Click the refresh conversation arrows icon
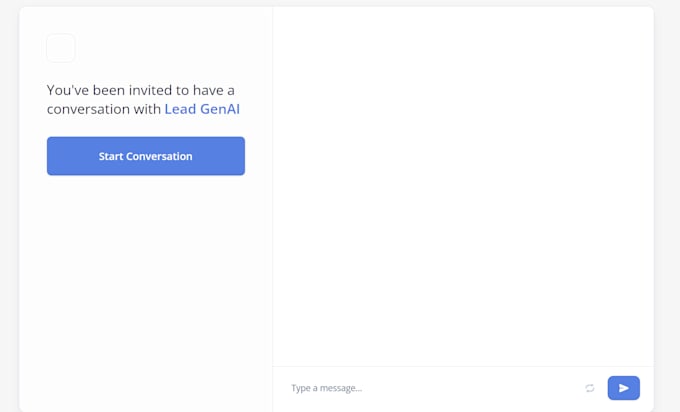680x412 pixels. (590, 388)
